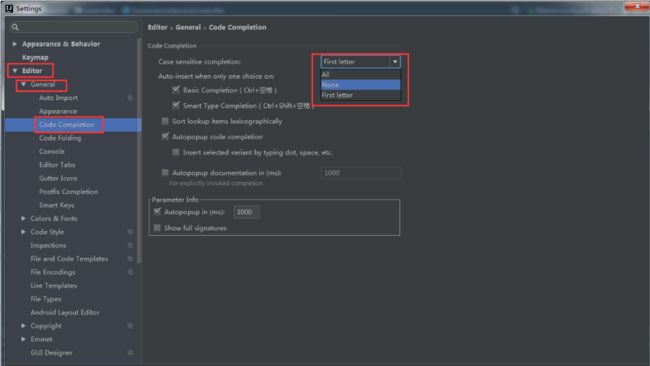The width and height of the screenshot is (650, 366).
Task: Open Console settings
Action: [52, 151]
